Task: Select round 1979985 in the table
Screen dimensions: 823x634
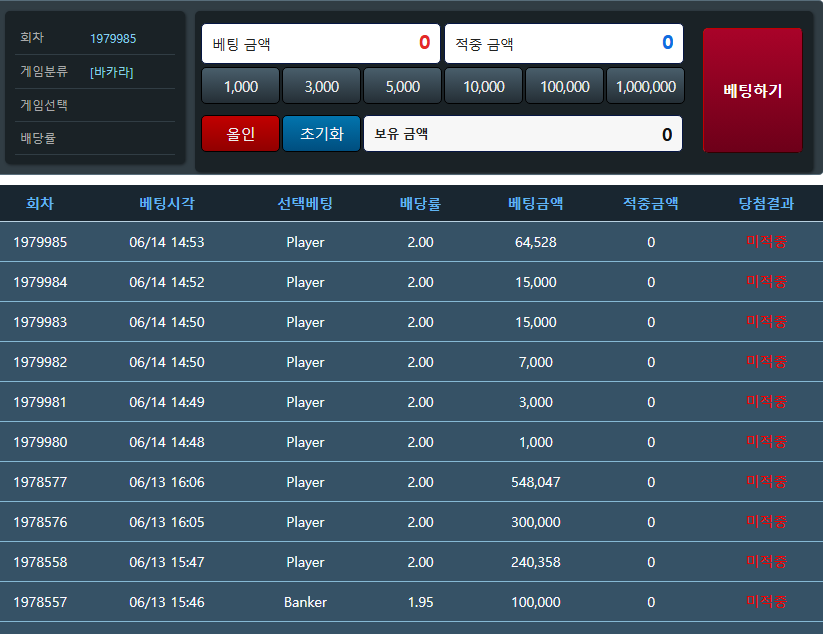Action: [40, 242]
